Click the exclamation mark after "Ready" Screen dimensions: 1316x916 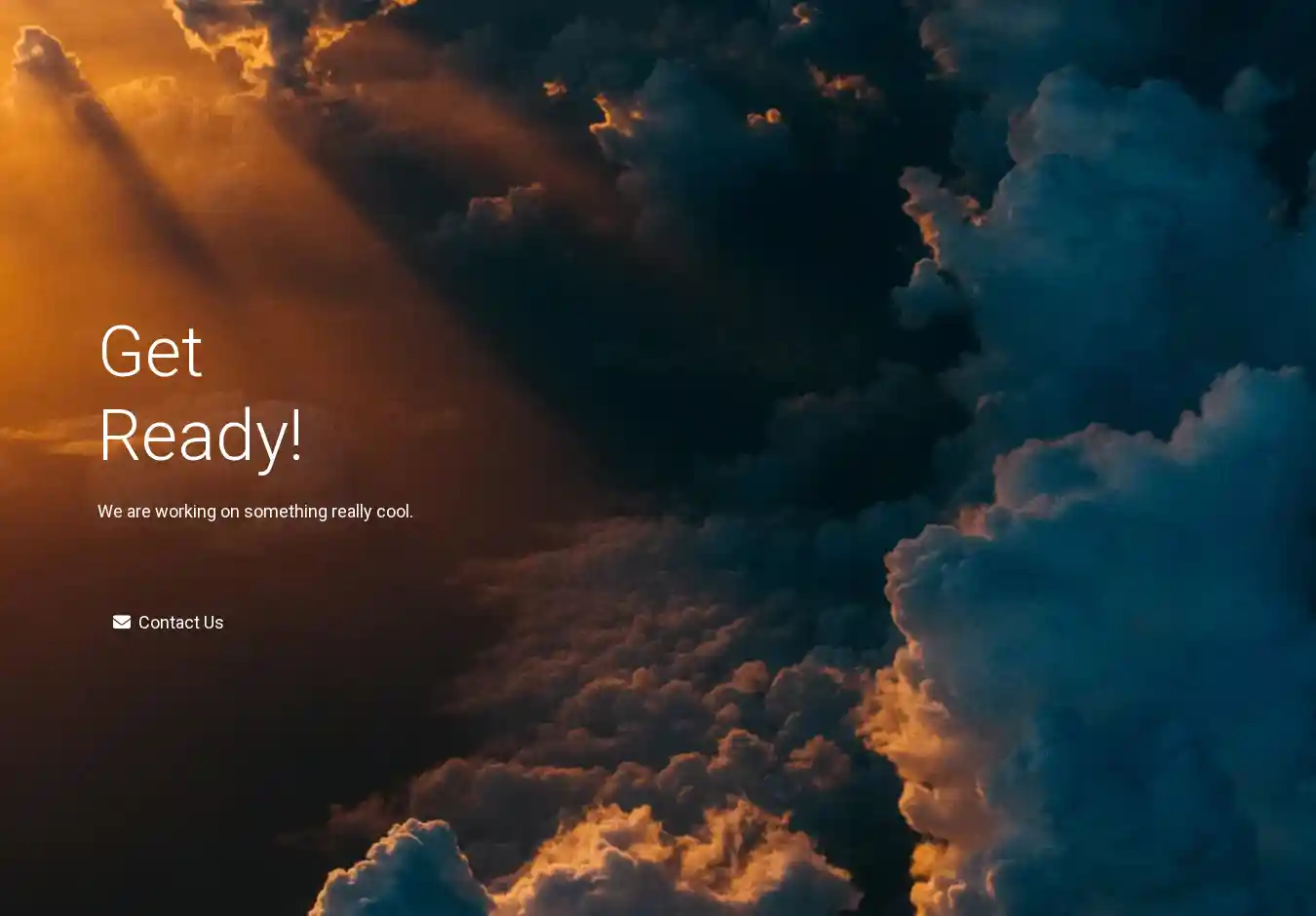click(295, 436)
